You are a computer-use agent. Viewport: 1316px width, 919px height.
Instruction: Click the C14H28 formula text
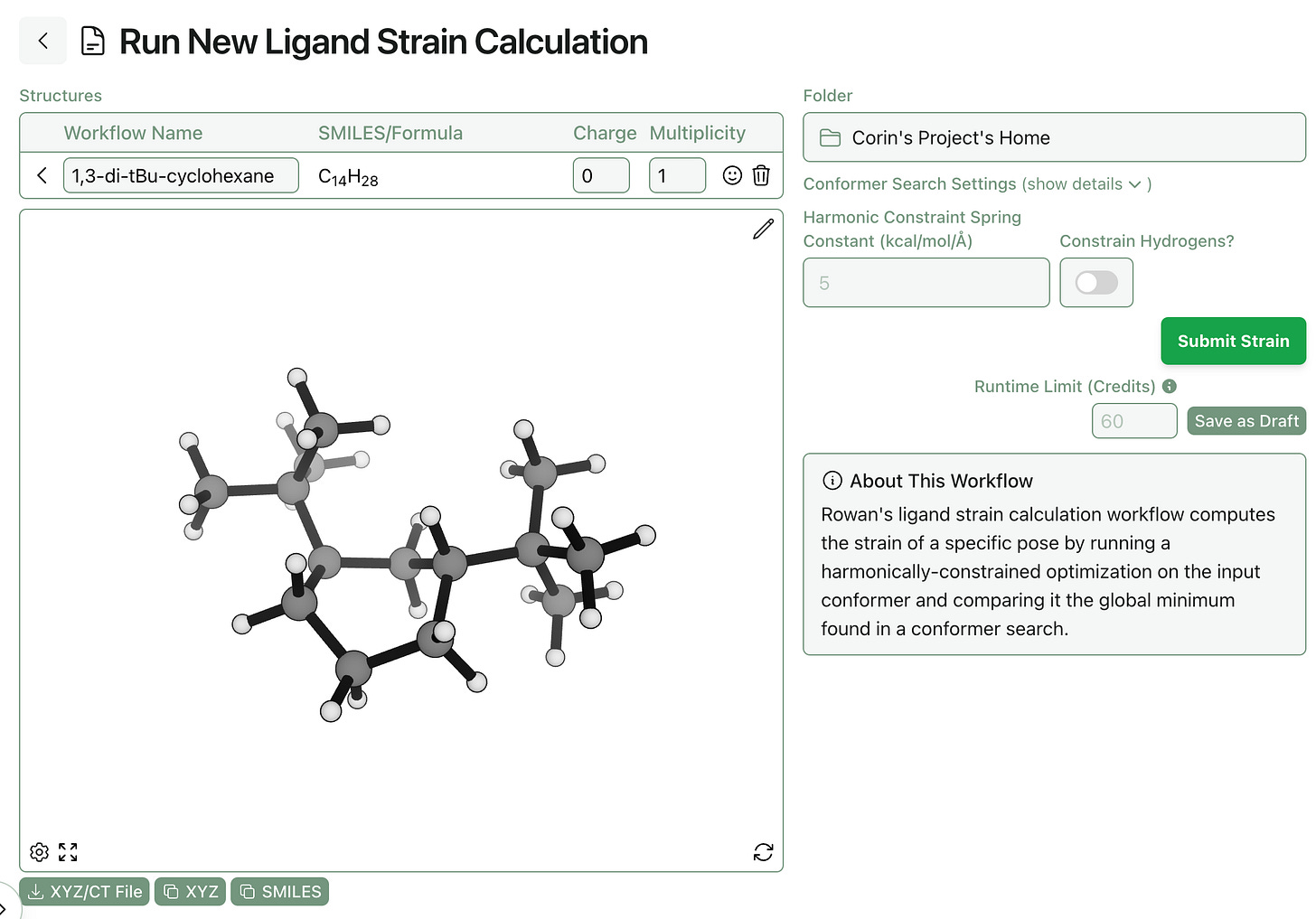(348, 177)
